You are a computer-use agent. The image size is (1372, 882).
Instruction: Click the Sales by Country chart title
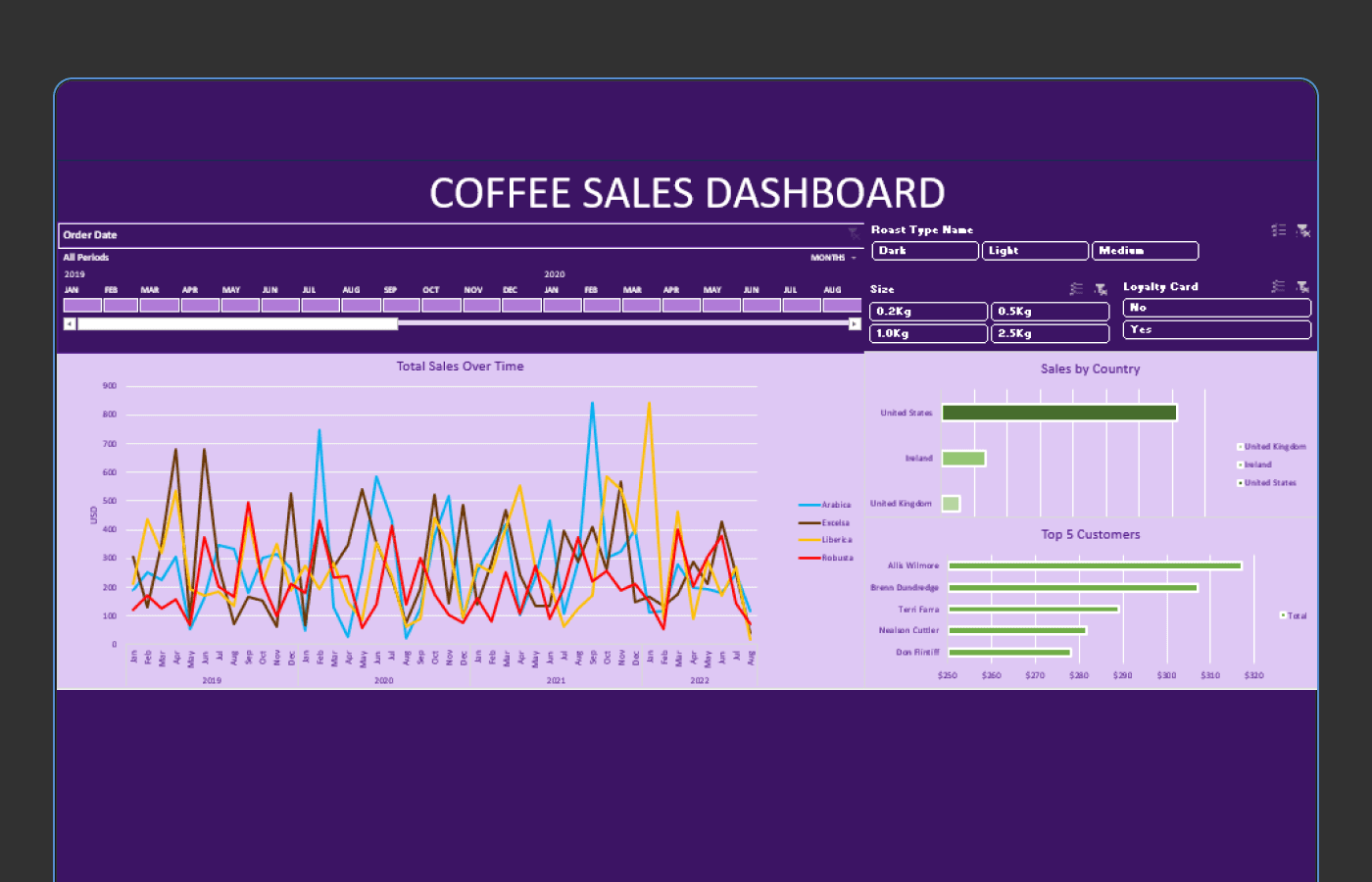1090,369
